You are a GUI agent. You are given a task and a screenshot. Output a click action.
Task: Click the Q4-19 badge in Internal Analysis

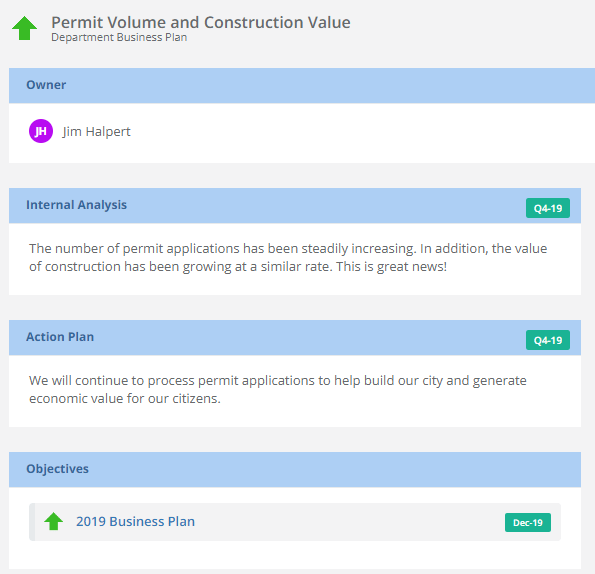point(548,208)
